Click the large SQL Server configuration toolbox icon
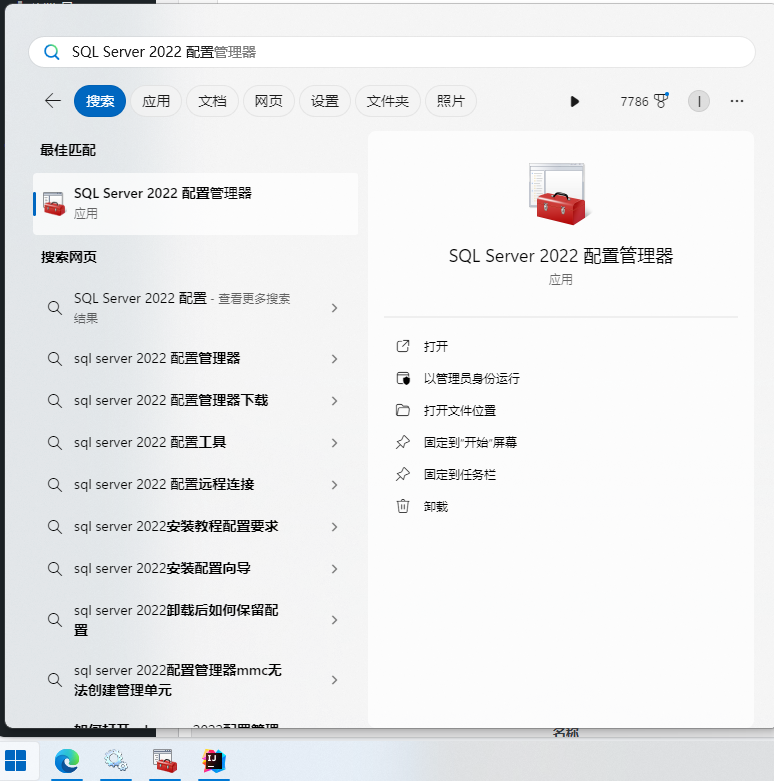 tap(559, 194)
